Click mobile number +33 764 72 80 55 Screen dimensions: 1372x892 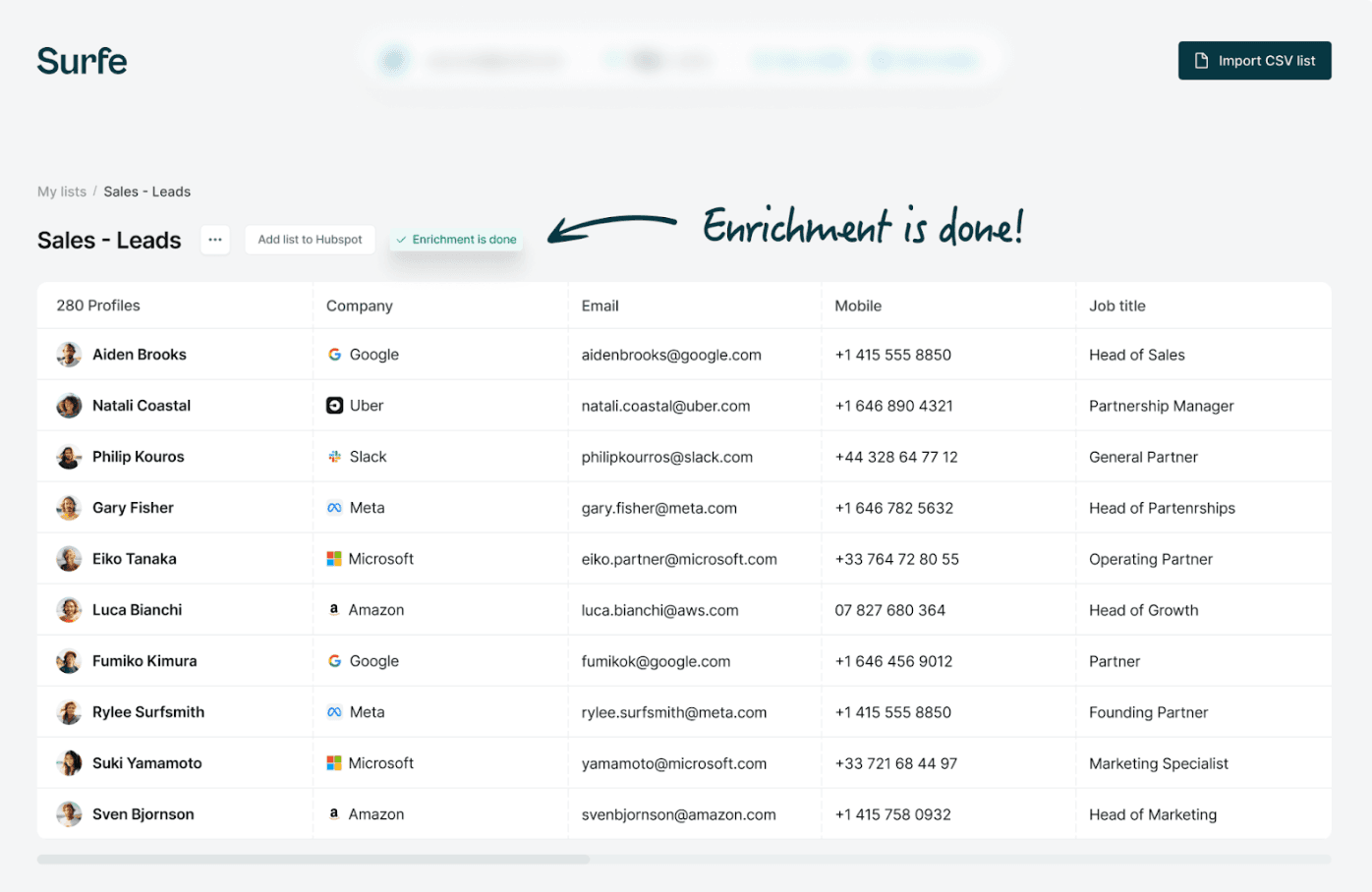coord(897,559)
